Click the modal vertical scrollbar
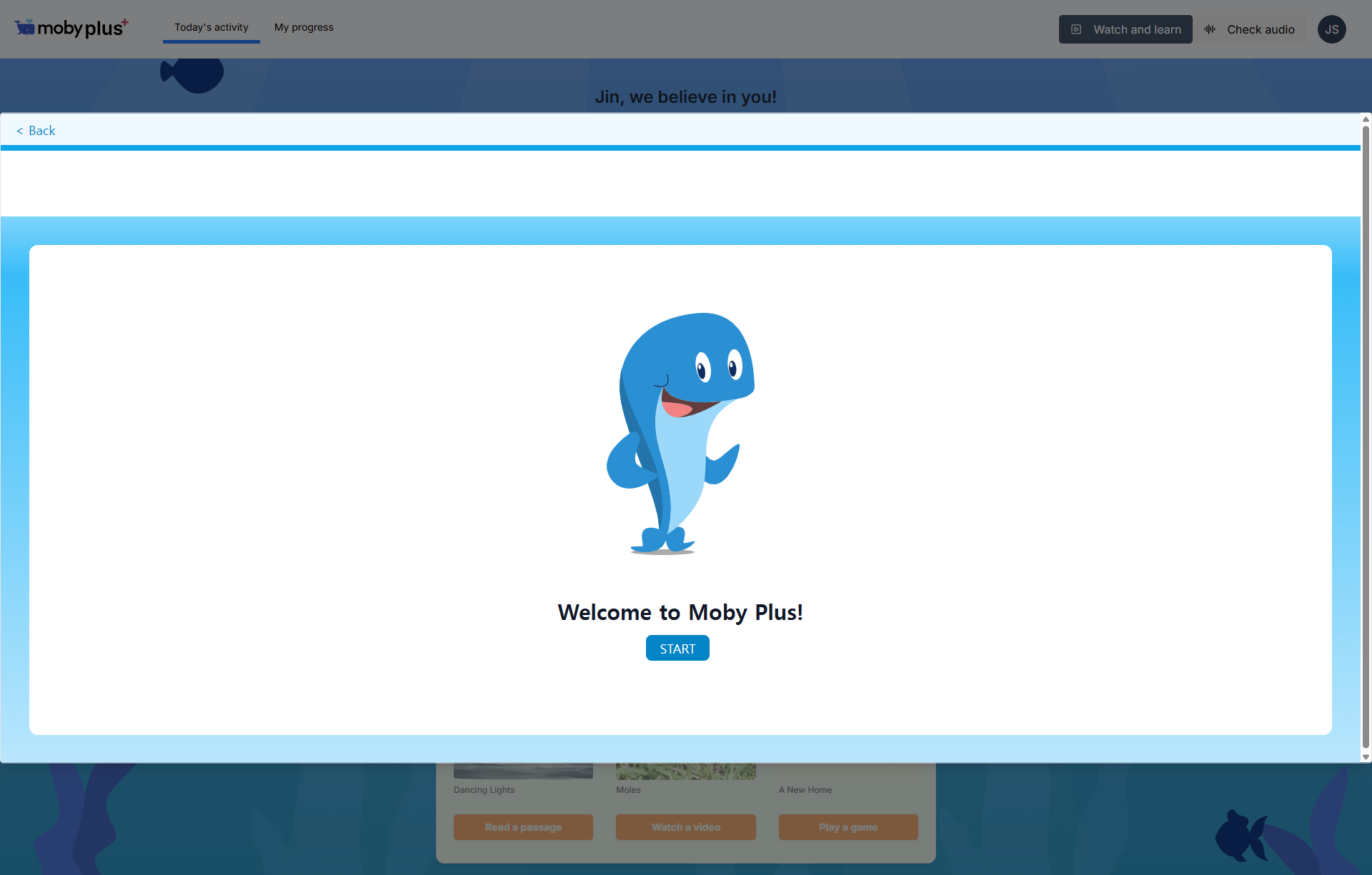 (x=1366, y=436)
